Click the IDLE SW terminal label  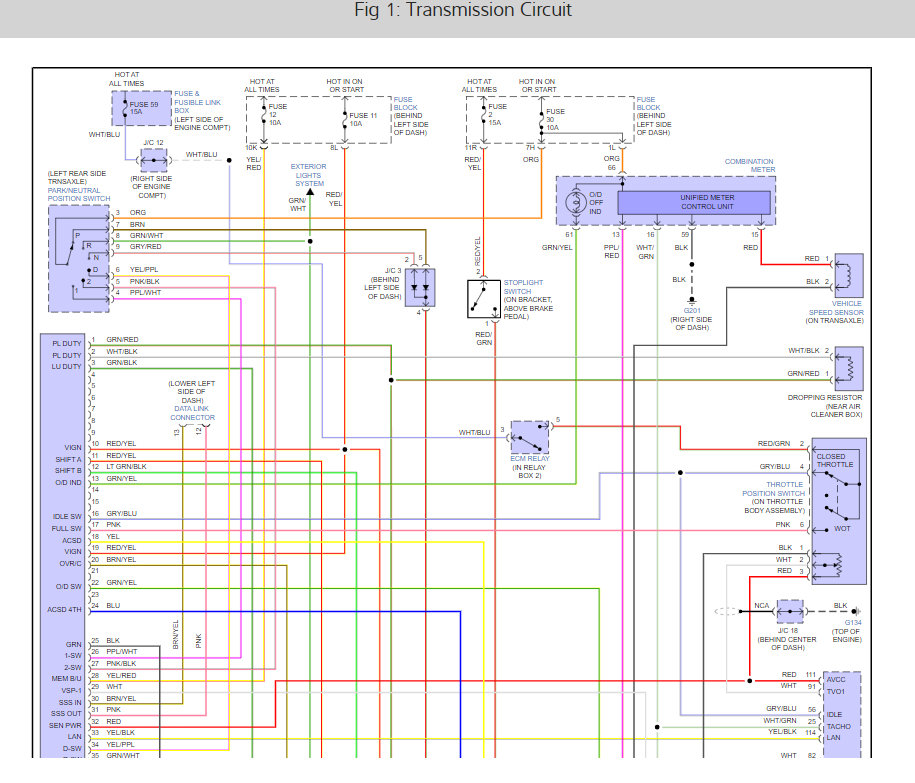click(67, 517)
